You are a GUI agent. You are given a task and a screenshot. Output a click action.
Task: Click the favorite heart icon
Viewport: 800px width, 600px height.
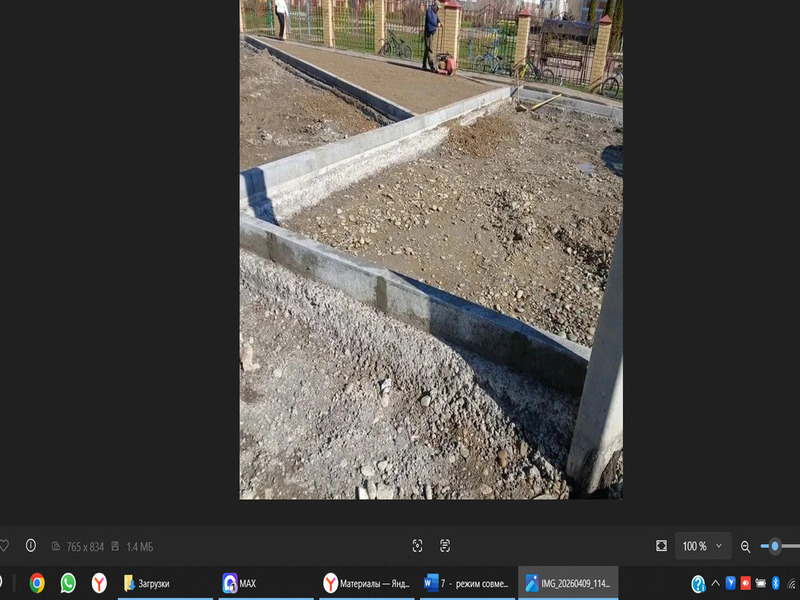[x=4, y=546]
